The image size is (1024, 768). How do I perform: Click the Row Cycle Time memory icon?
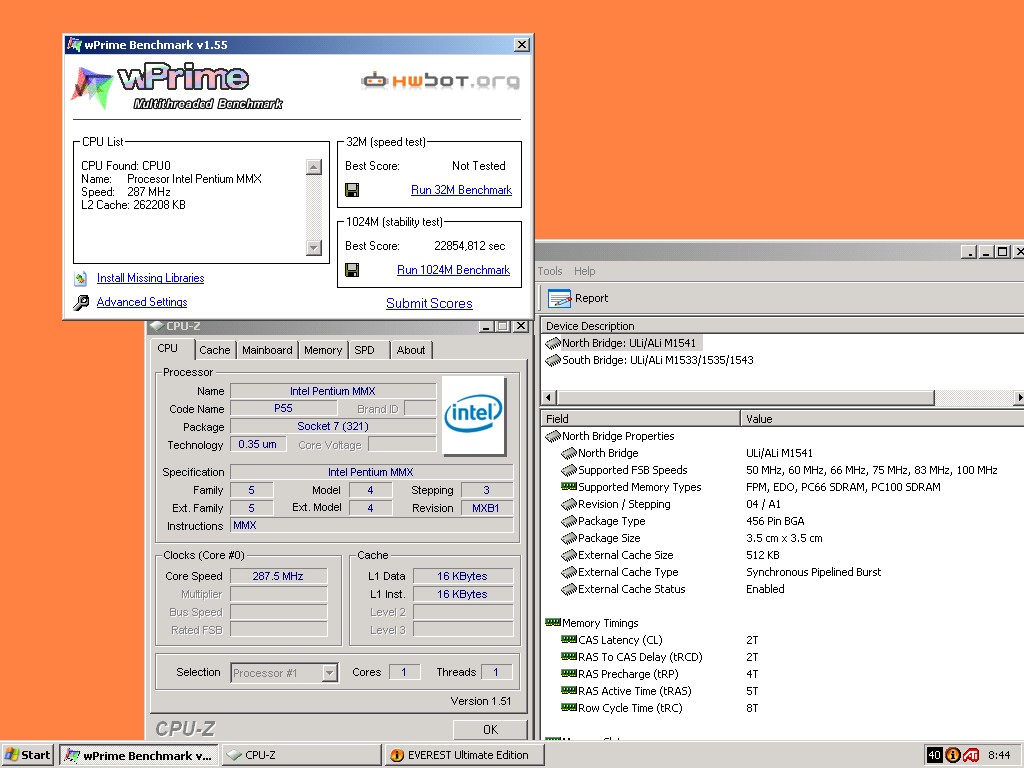569,707
